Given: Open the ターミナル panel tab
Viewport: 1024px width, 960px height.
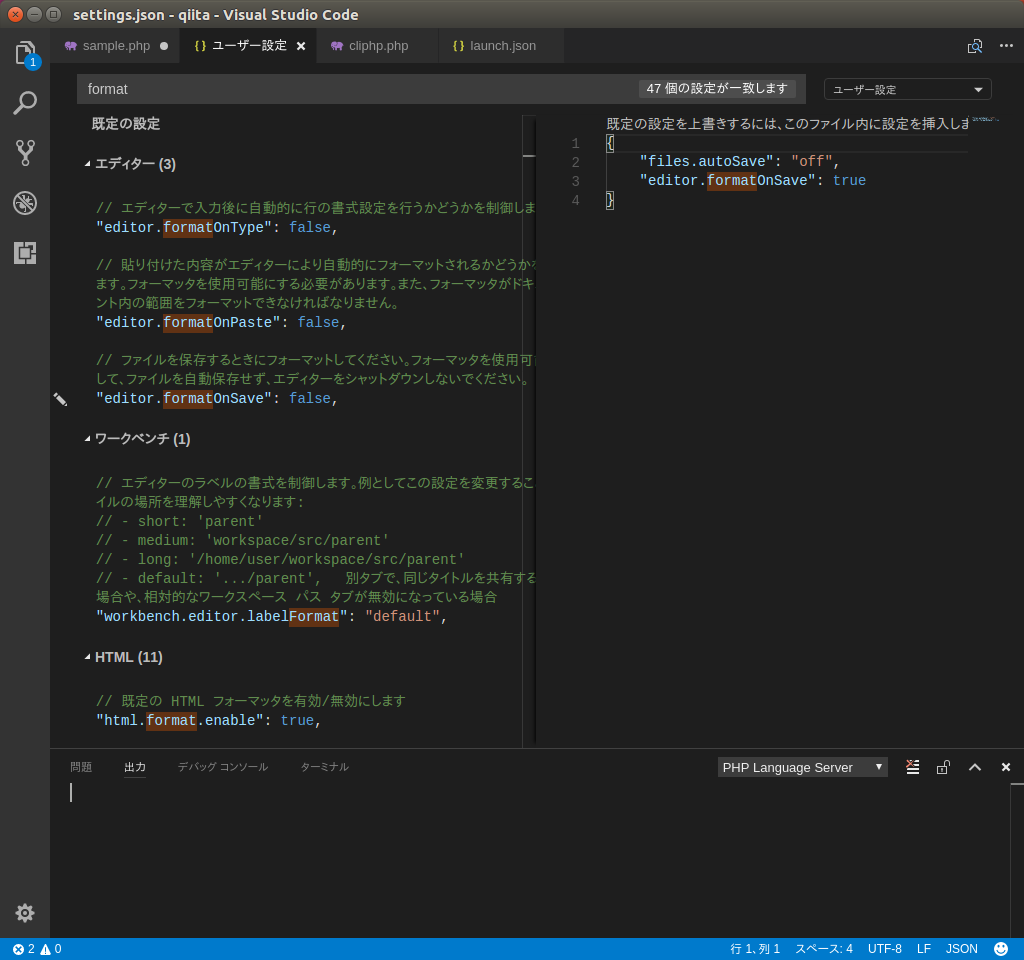Looking at the screenshot, I should click(x=324, y=766).
